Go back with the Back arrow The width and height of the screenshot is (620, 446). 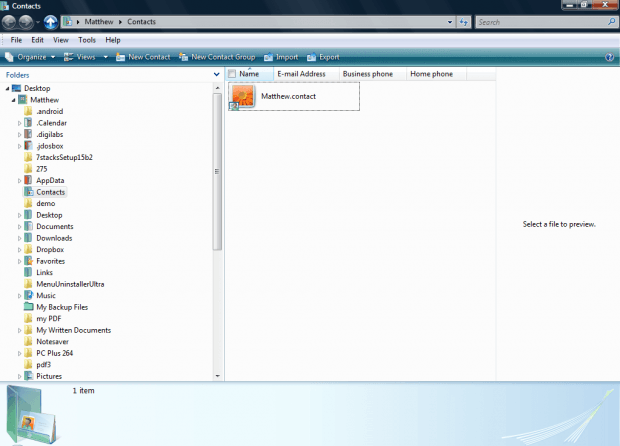click(x=9, y=21)
